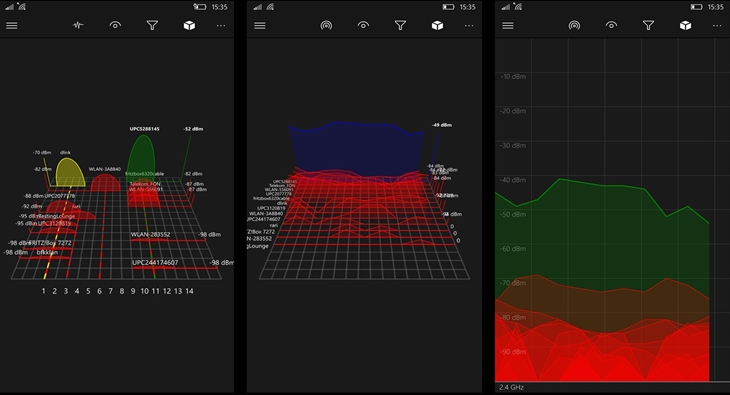Tap the cellular signal bars in channel-view screen
The width and height of the screenshot is (730, 395).
[x=10, y=7]
